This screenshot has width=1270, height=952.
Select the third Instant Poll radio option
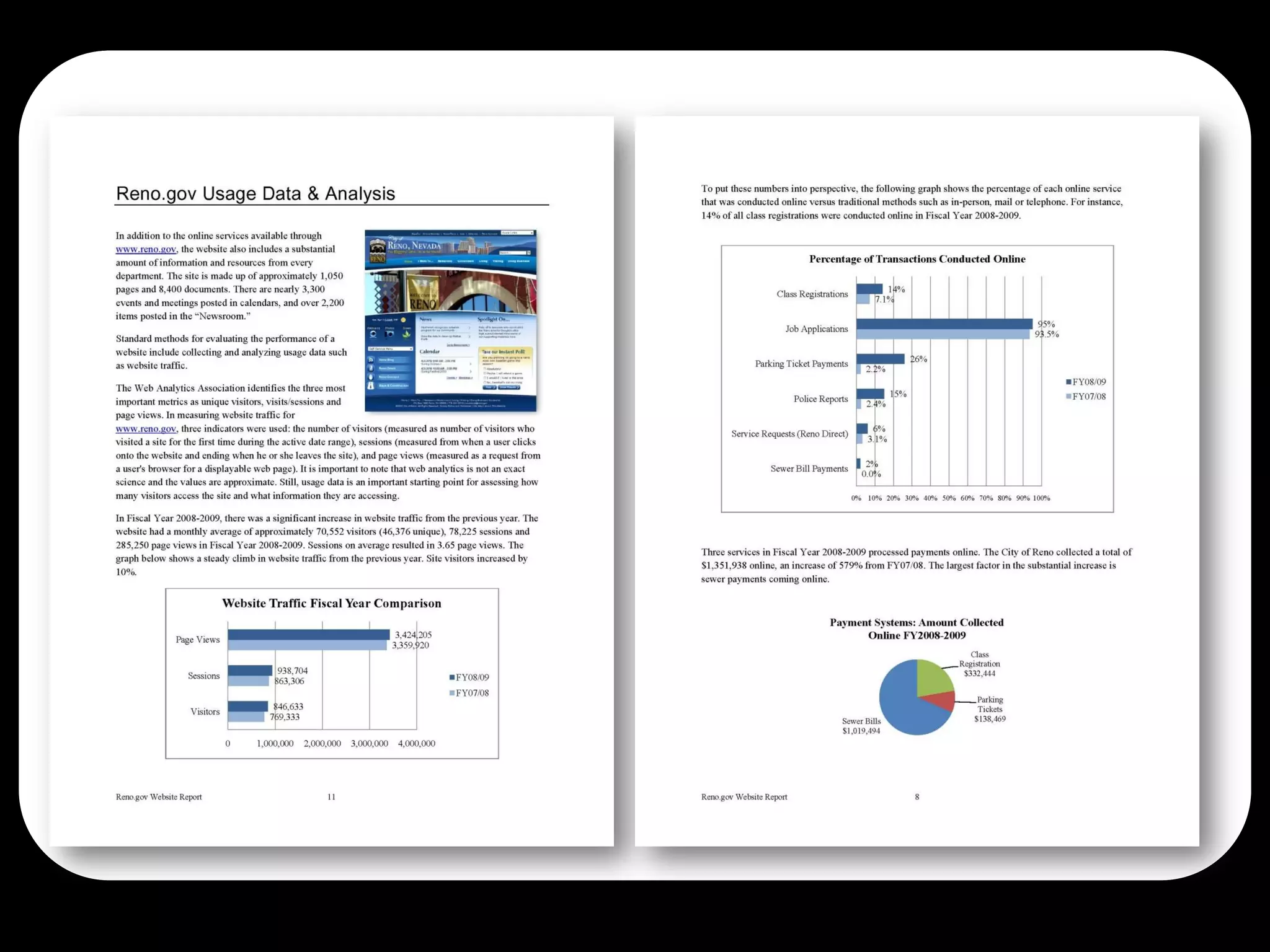(484, 377)
